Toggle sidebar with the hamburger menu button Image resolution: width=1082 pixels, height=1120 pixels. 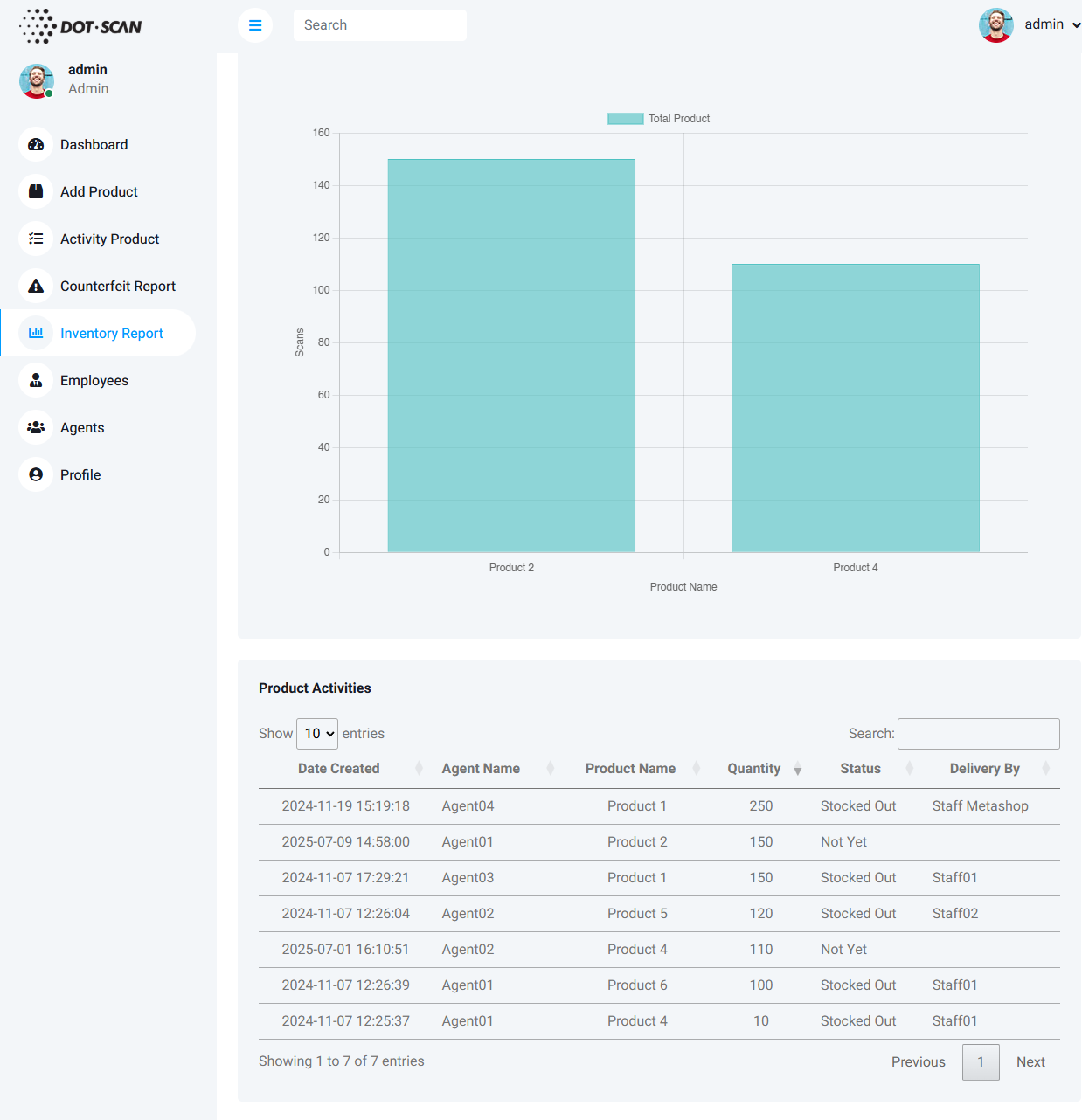pos(255,25)
